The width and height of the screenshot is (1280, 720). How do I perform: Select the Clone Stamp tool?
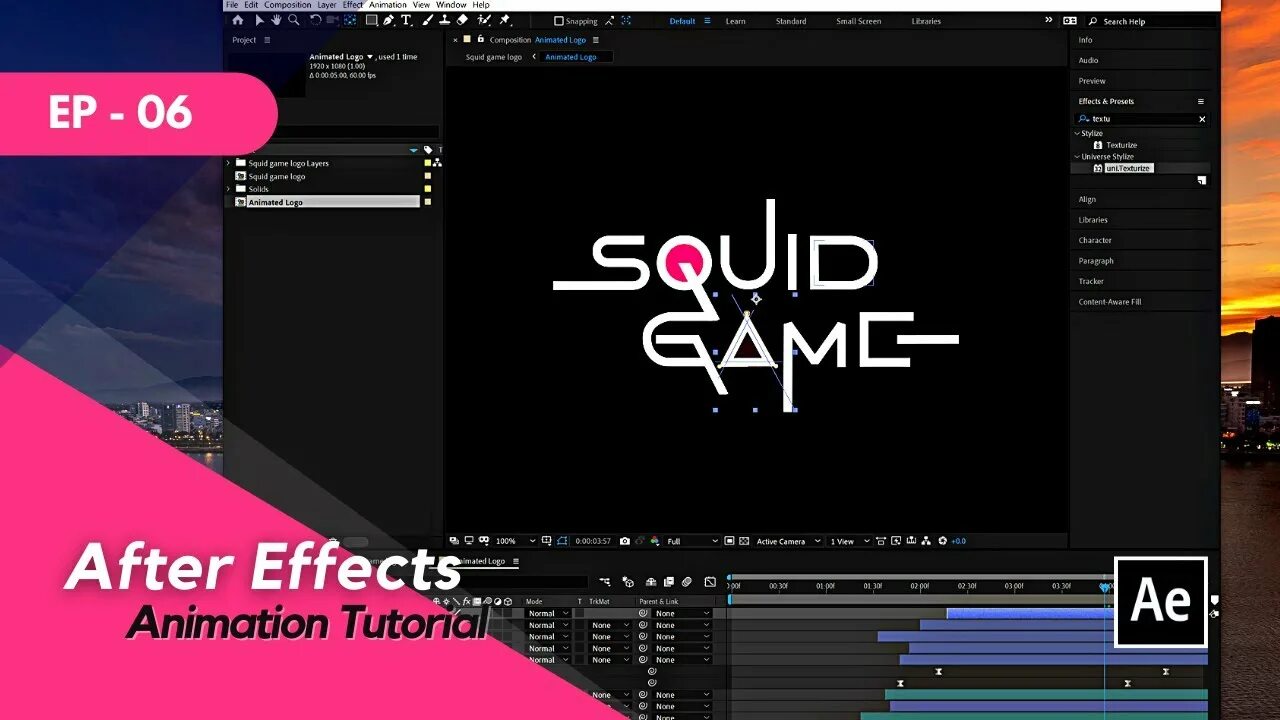point(444,20)
